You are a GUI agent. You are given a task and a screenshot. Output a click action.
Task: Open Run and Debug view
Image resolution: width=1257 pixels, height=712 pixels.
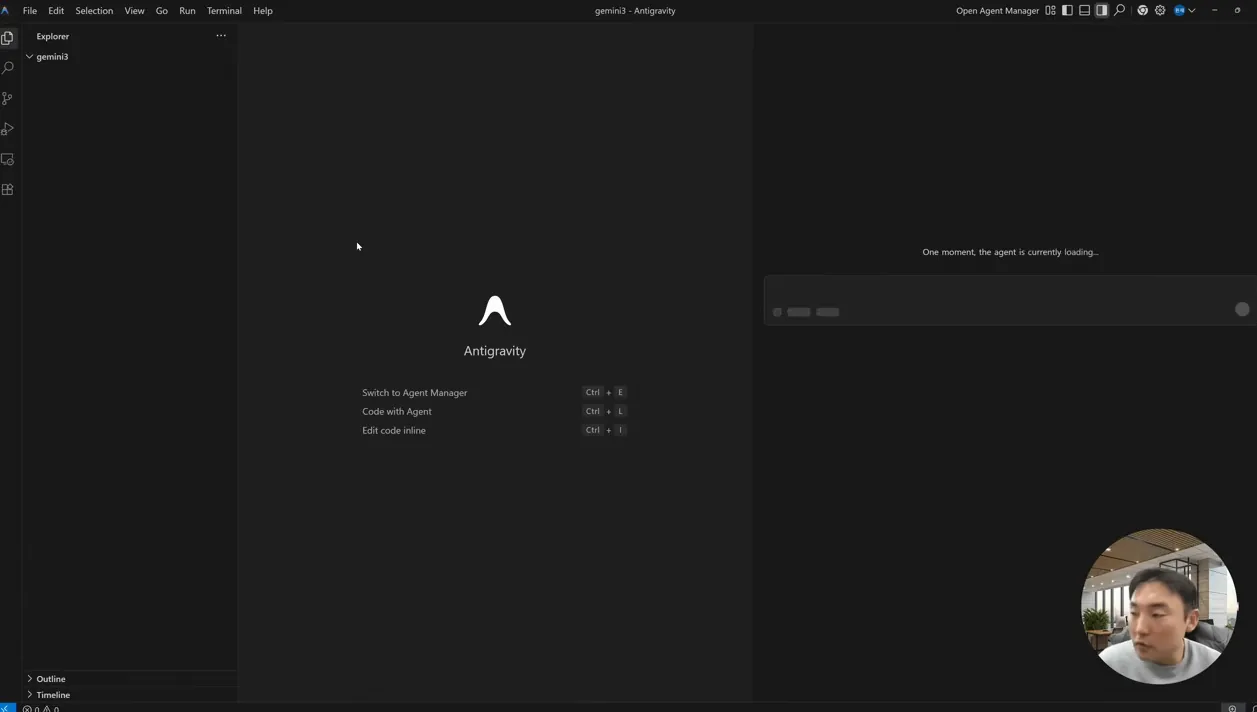tap(8, 129)
